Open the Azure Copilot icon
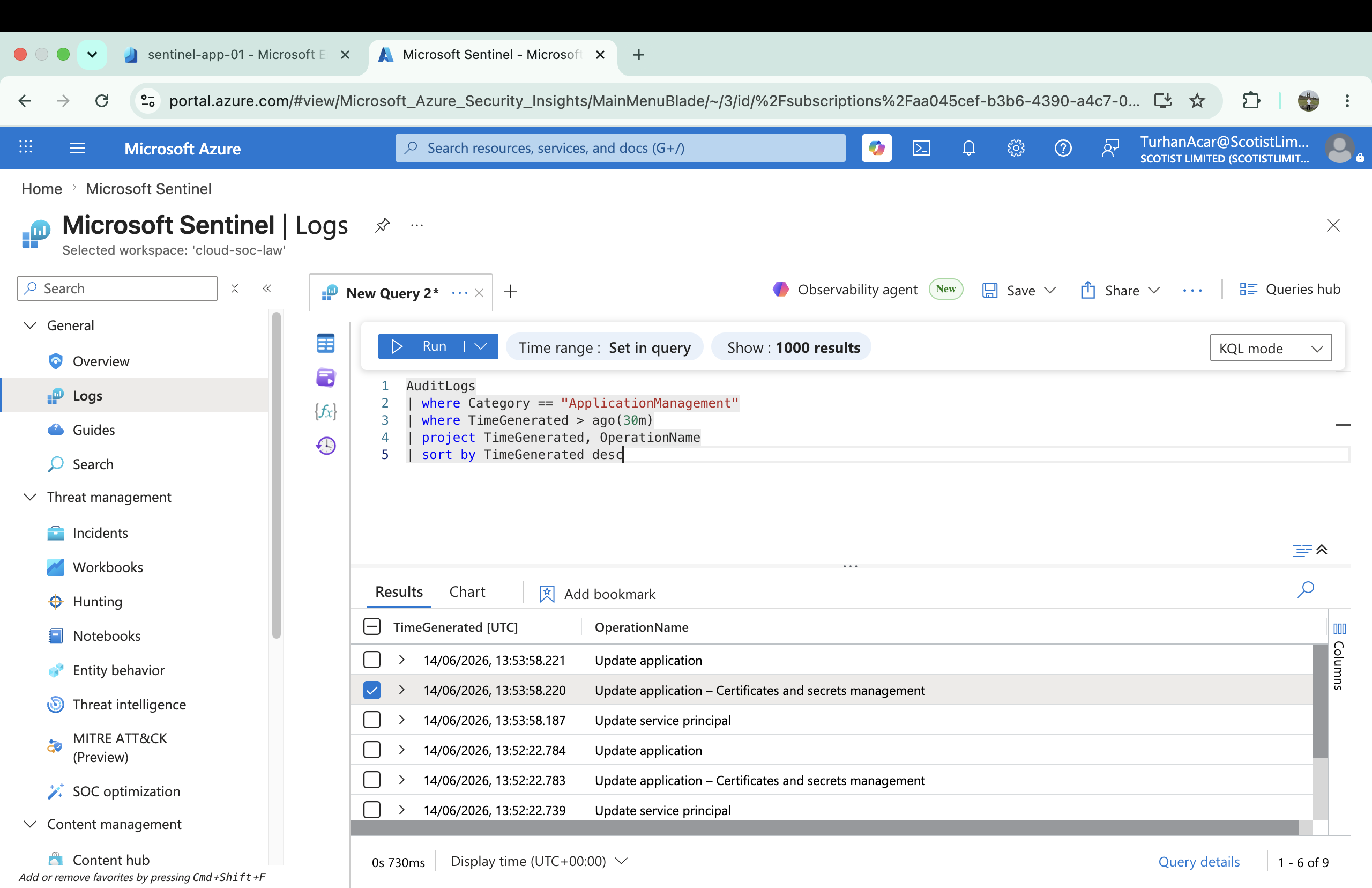Image resolution: width=1372 pixels, height=888 pixels. (x=876, y=148)
